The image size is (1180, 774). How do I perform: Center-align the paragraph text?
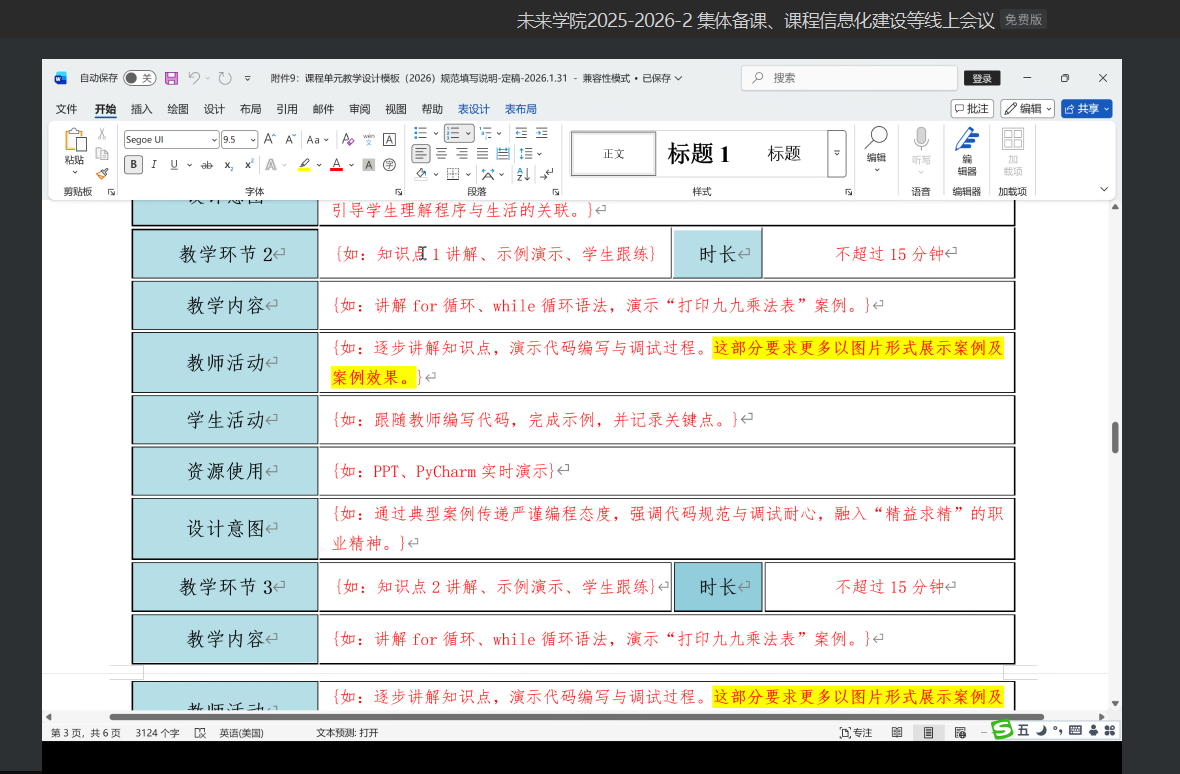click(x=441, y=153)
